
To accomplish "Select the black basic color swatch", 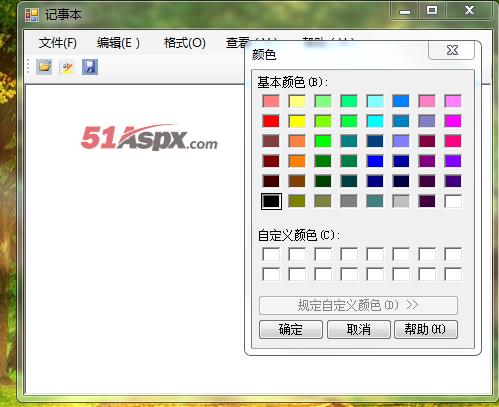I will point(271,201).
